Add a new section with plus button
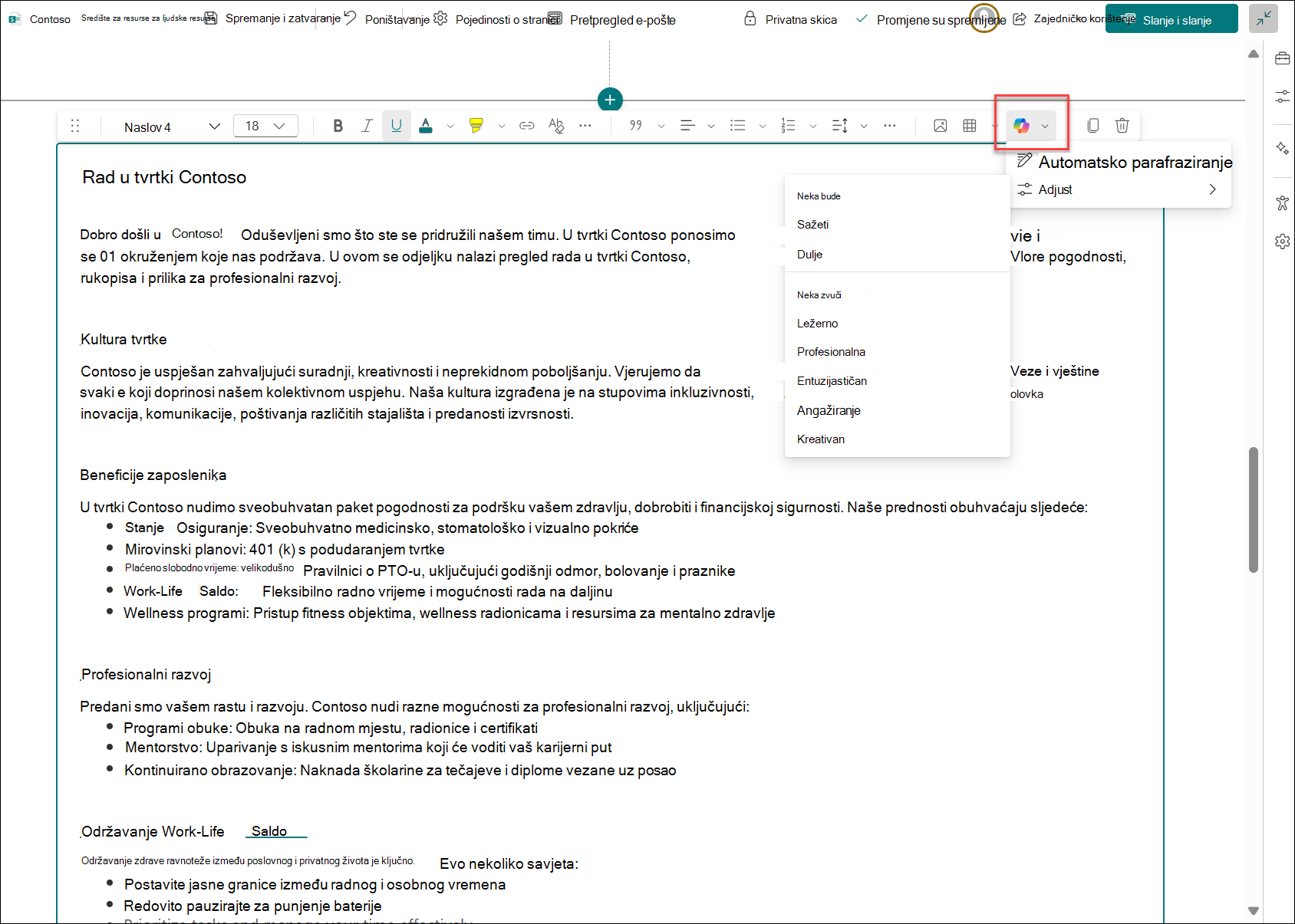 610,100
